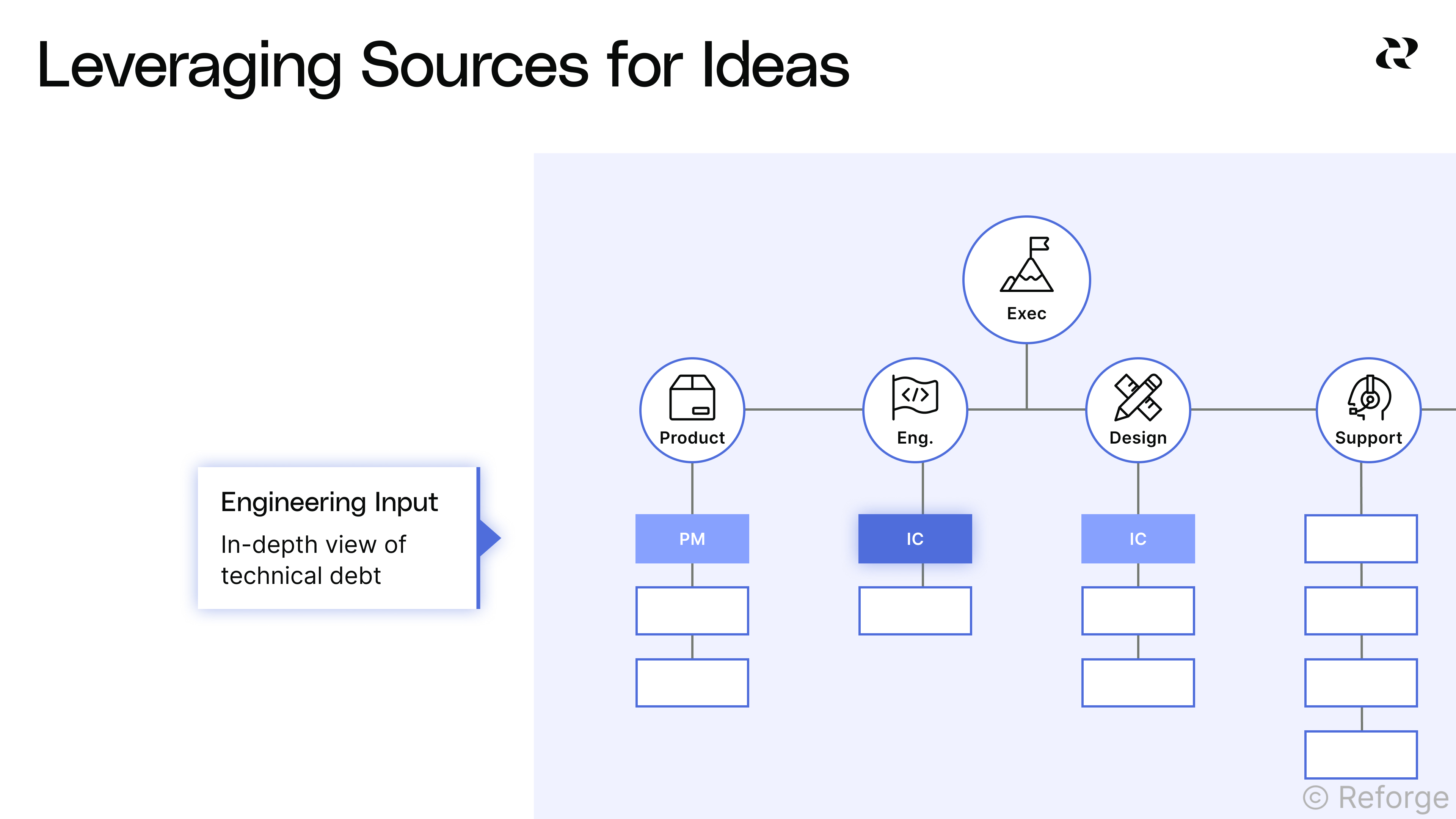Click the empty box below the Eng. IC

click(x=915, y=610)
